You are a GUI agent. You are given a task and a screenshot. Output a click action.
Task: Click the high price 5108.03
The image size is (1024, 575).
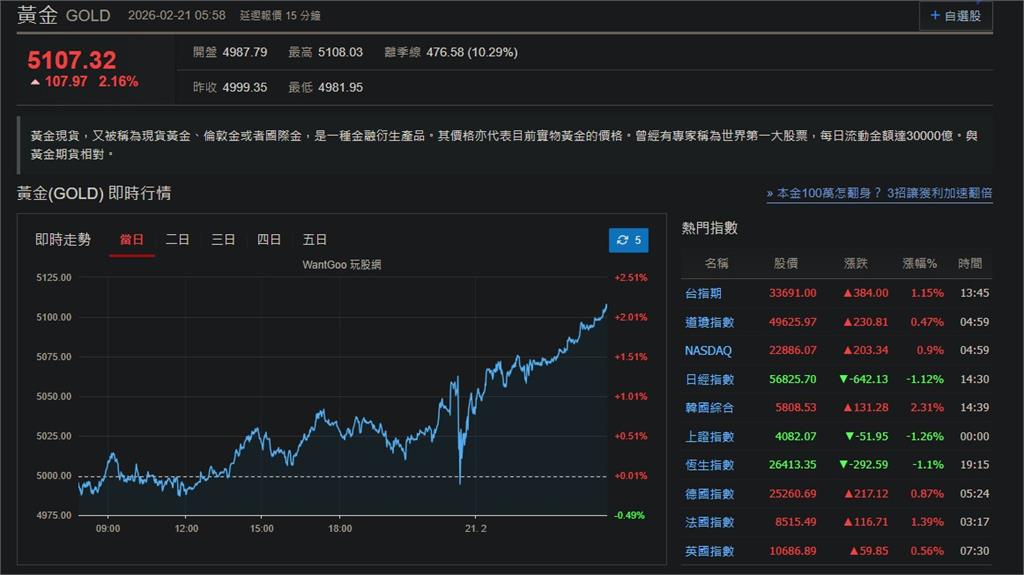[340, 52]
